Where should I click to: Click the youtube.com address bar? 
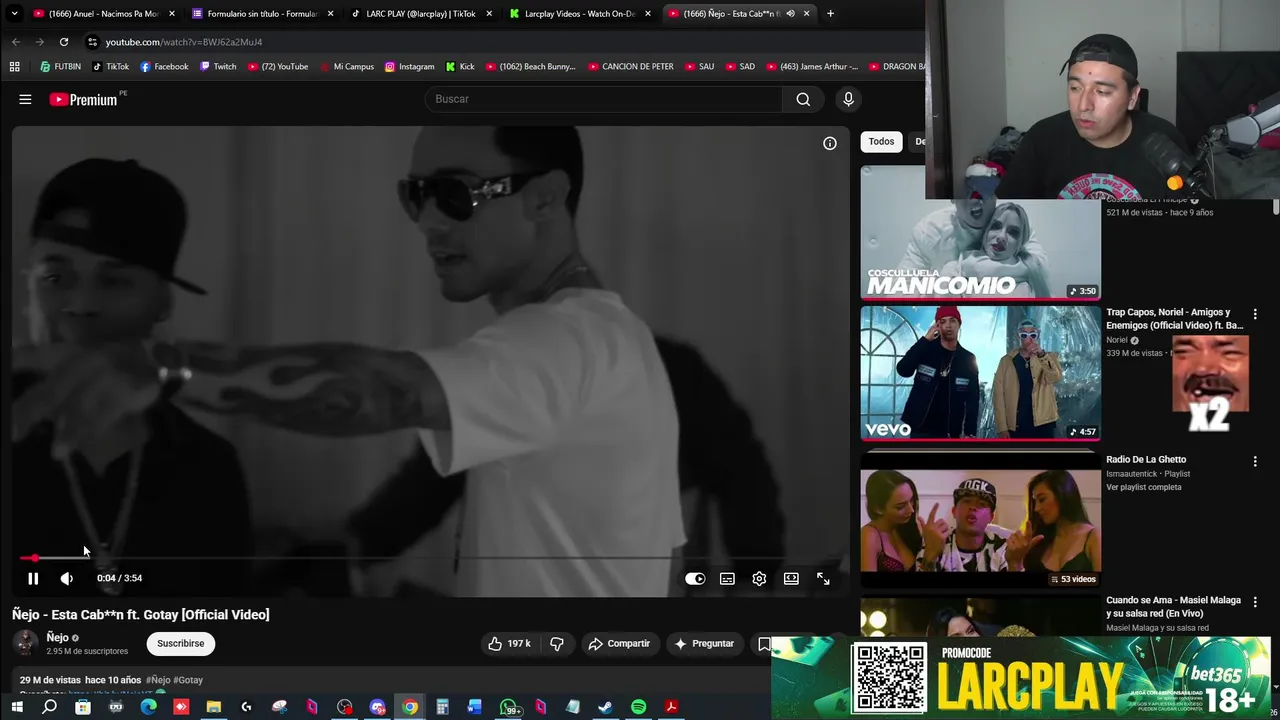coord(500,42)
